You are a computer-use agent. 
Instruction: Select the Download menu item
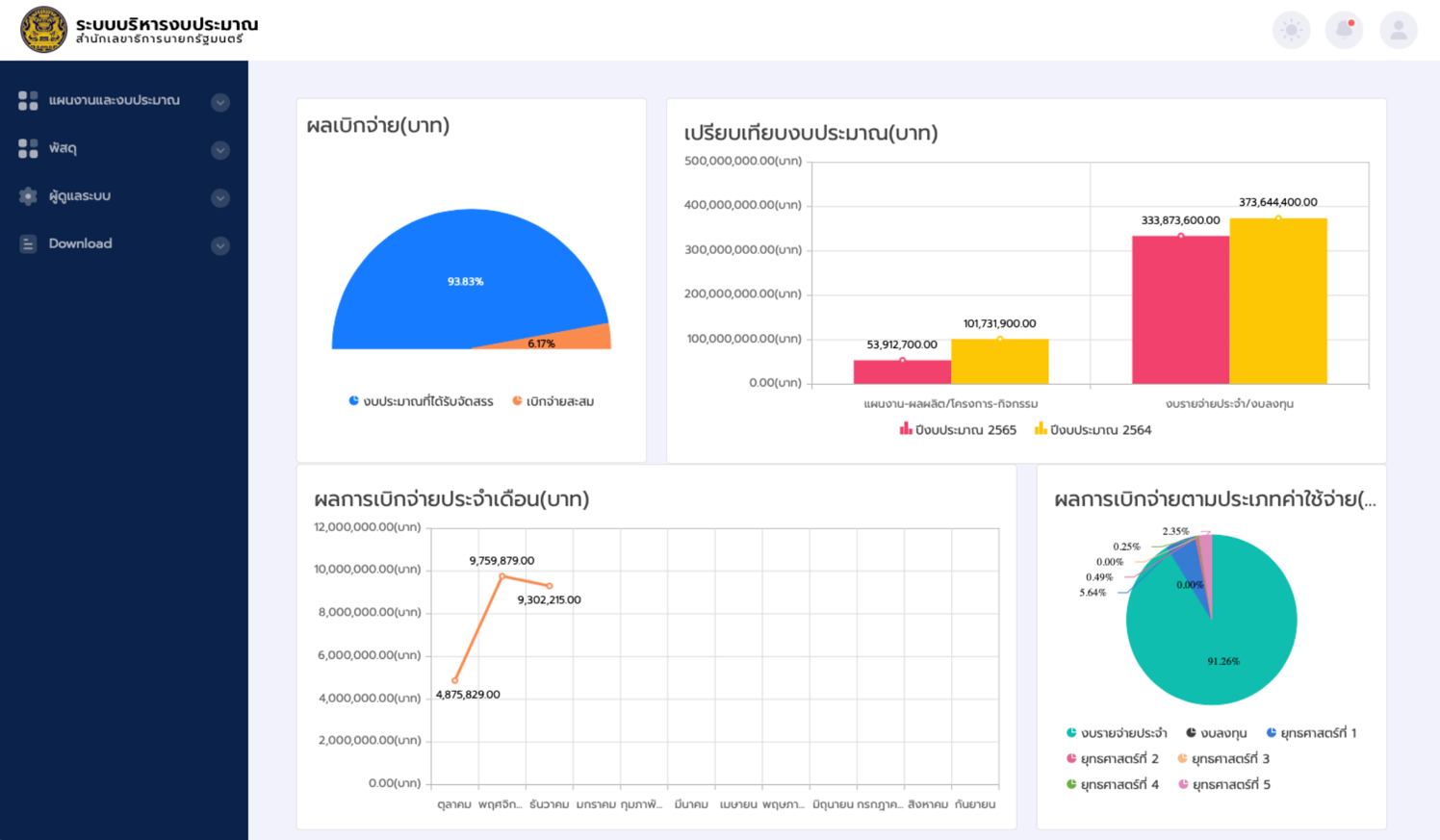point(81,244)
